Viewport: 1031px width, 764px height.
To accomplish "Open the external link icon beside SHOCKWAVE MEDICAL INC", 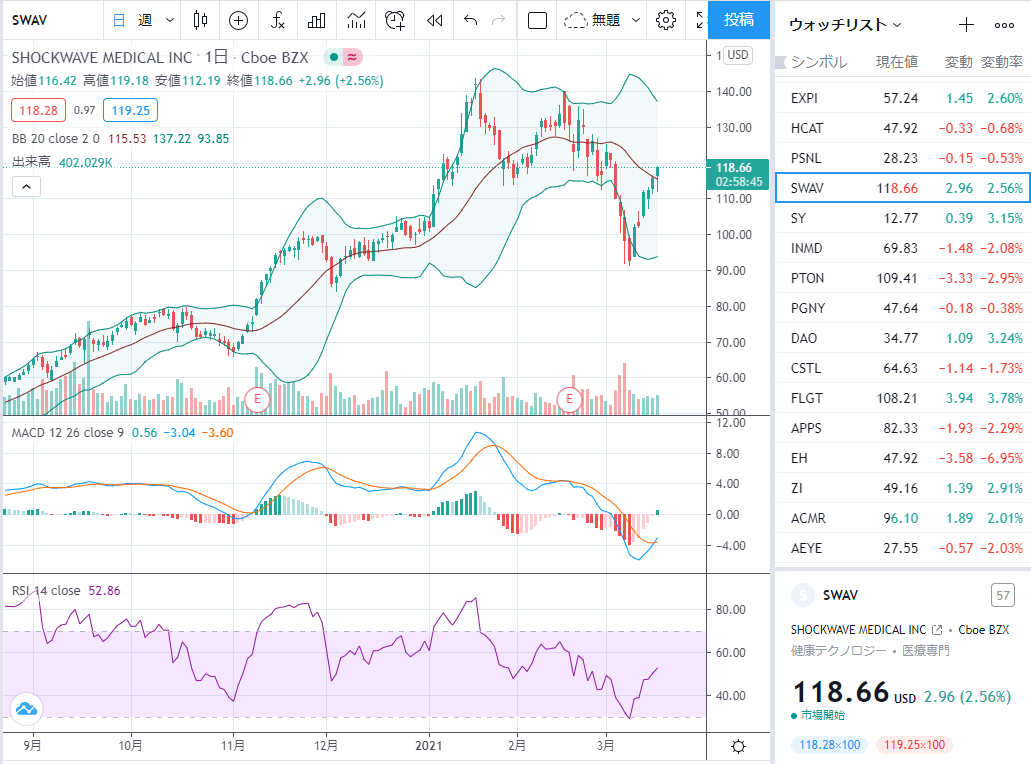I will 938,630.
